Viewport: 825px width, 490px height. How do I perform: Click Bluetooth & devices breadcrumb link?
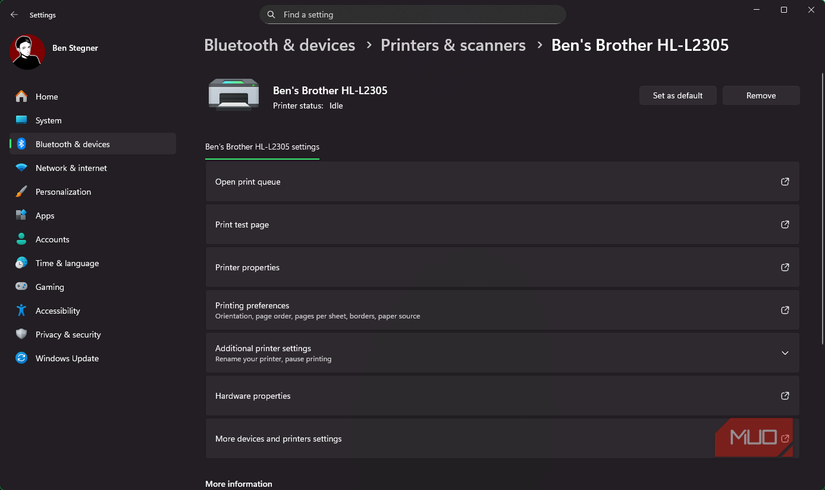[280, 46]
